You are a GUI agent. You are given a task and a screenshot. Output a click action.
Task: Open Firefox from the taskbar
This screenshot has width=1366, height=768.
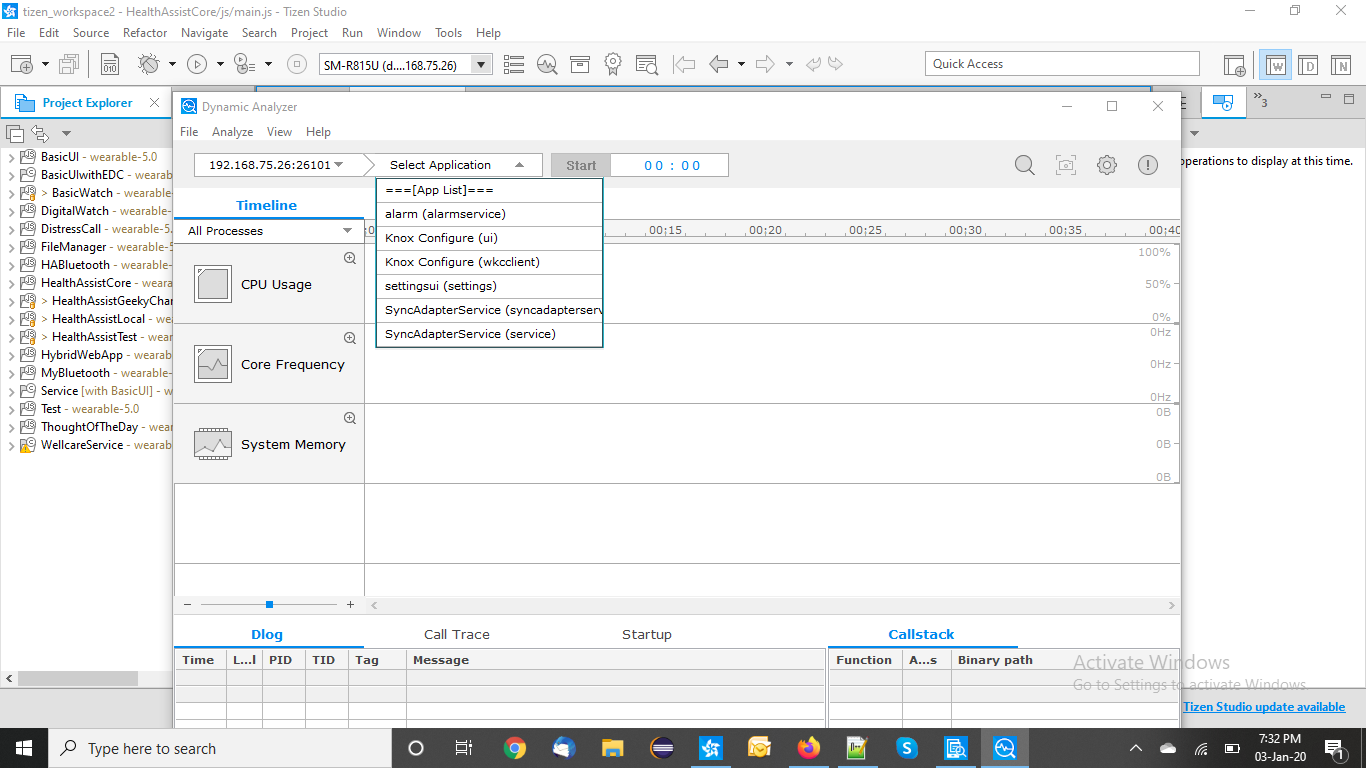point(809,748)
